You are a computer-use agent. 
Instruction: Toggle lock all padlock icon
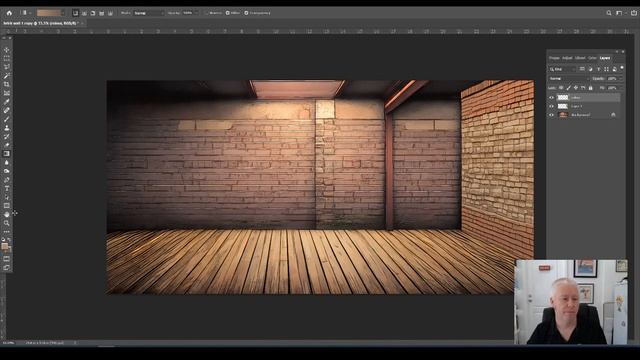click(591, 88)
